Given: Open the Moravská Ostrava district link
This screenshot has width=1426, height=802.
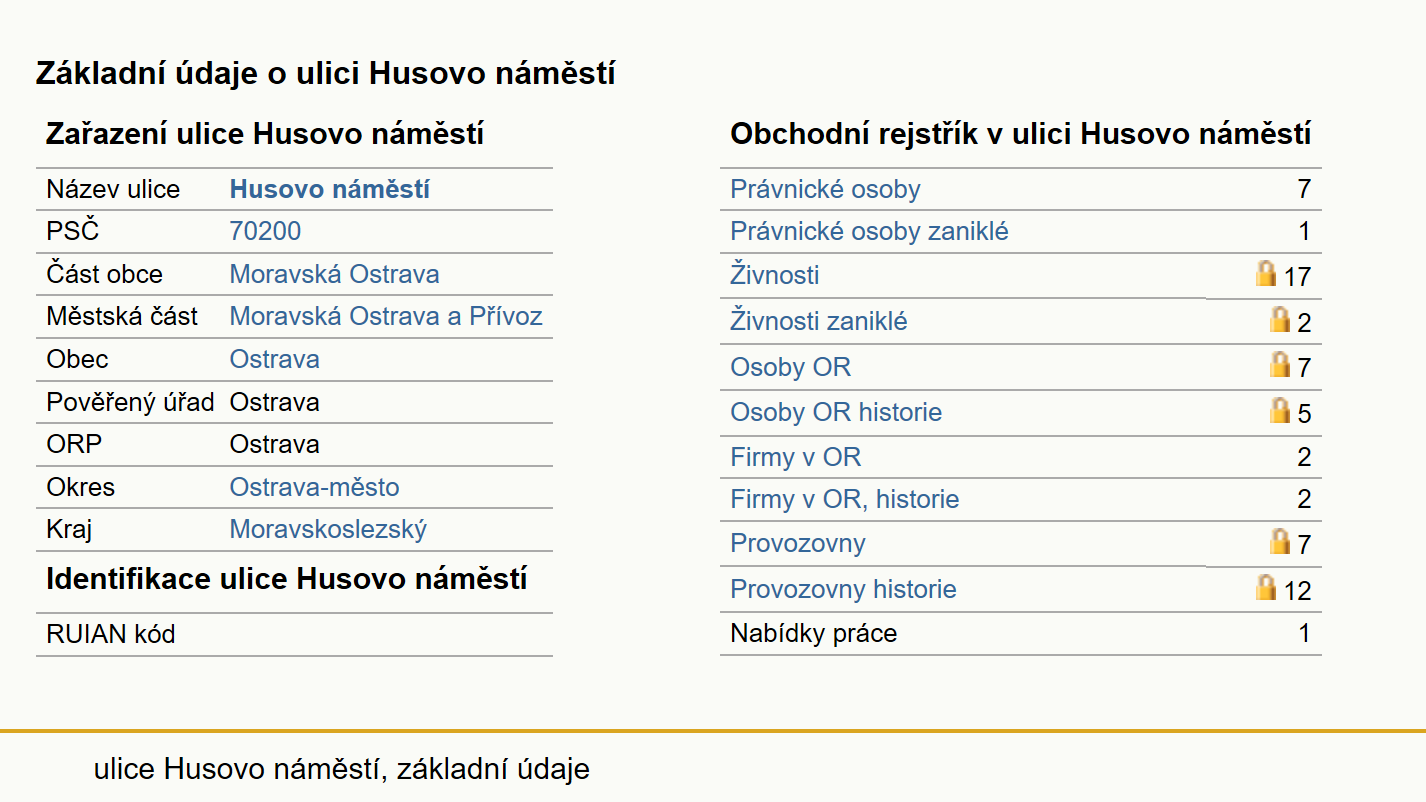Looking at the screenshot, I should [x=335, y=274].
